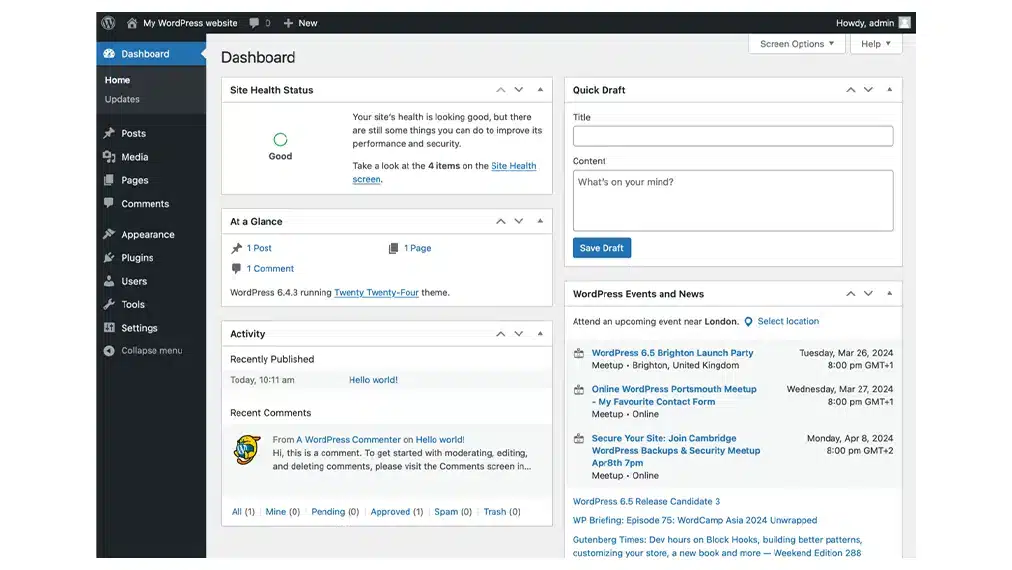1012x570 pixels.
Task: Open the Plugins menu label
Action: tap(137, 258)
